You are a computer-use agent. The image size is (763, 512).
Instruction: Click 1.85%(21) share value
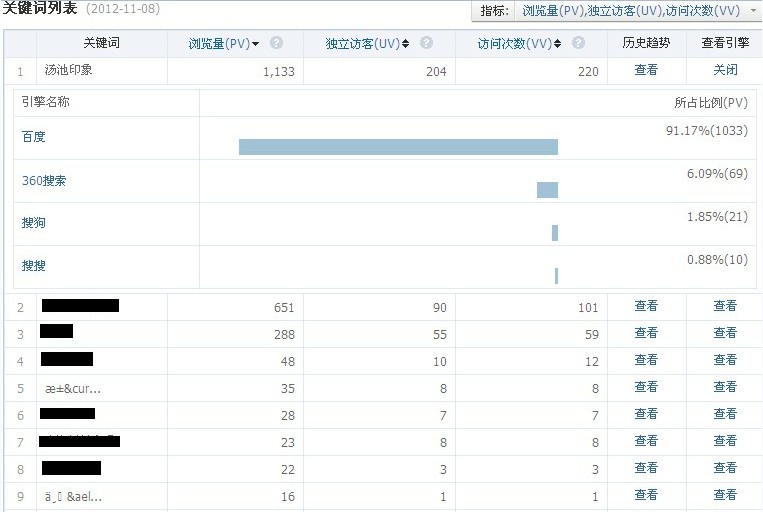point(717,217)
